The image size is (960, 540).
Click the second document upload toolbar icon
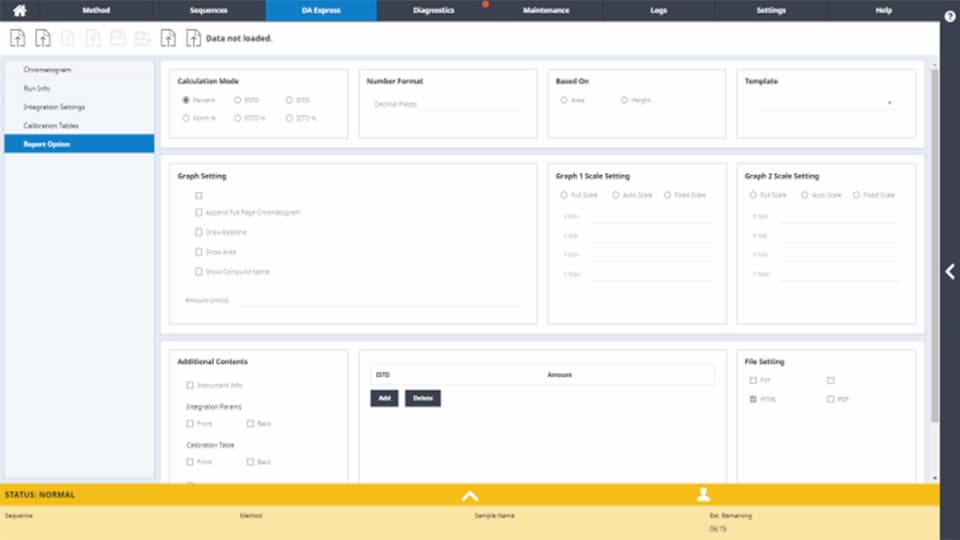click(43, 38)
